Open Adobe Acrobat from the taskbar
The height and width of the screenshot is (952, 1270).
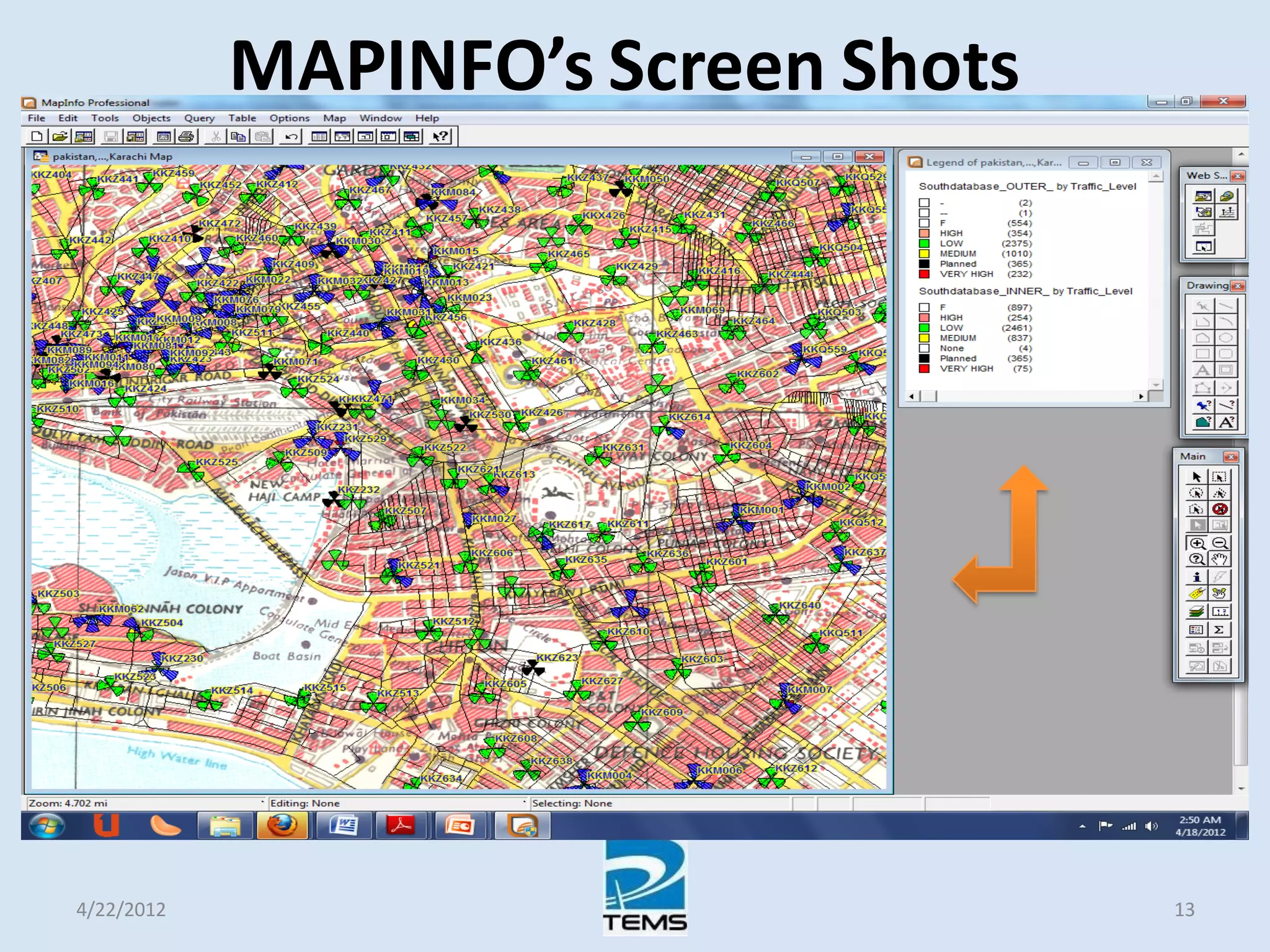401,826
